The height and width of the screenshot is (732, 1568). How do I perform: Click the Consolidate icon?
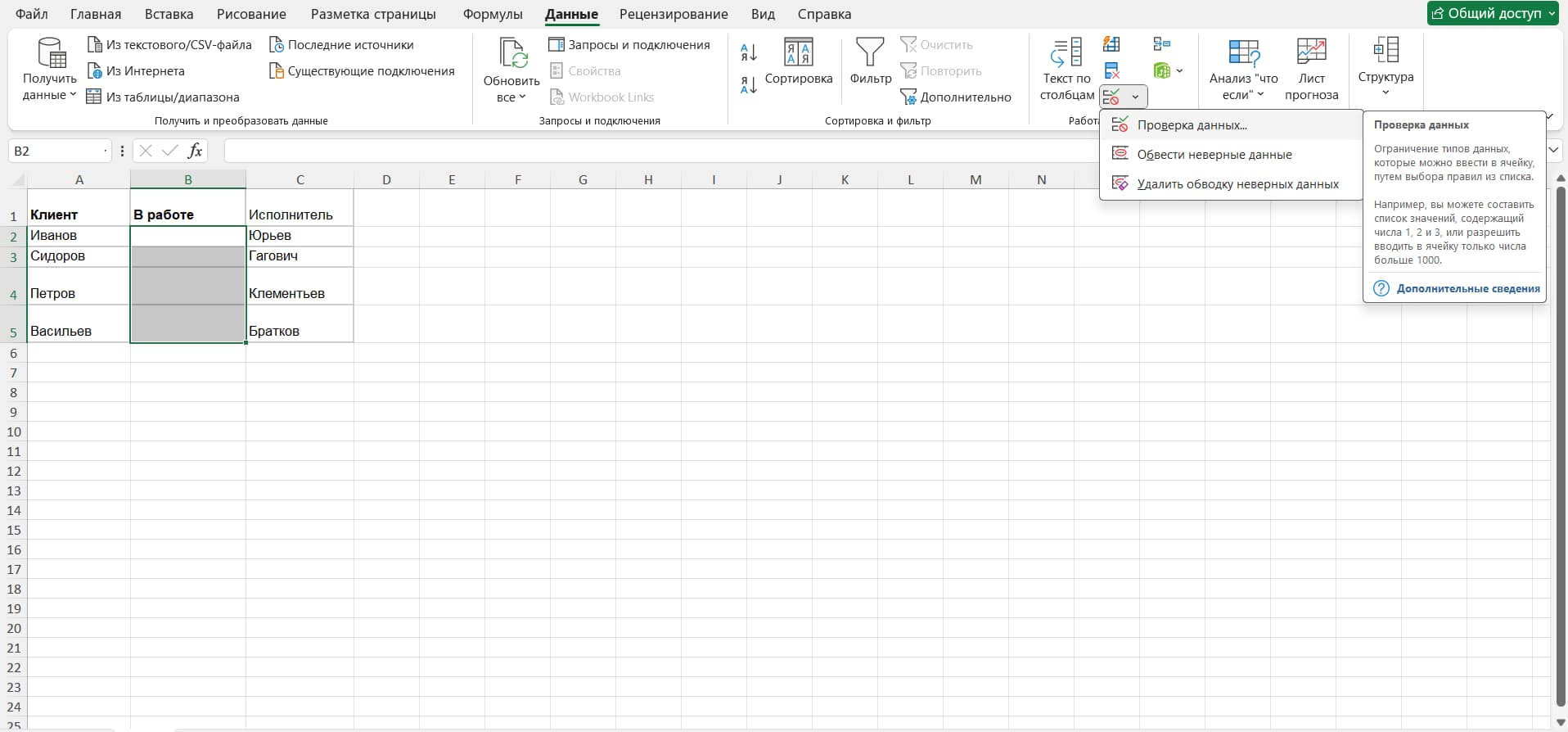[x=1161, y=44]
